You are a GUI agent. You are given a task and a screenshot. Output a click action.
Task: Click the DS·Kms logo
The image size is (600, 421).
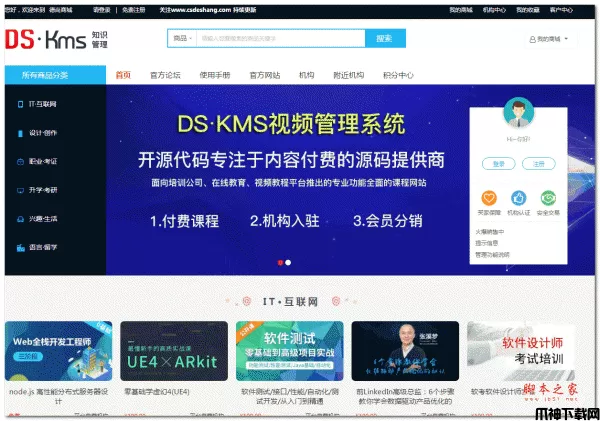[57, 40]
